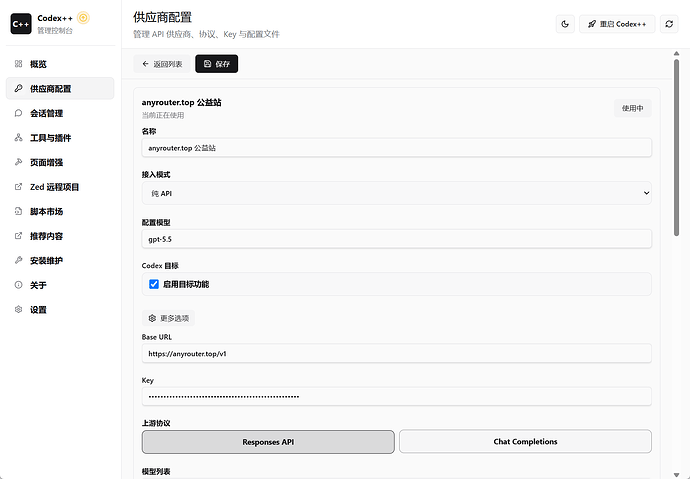Click the gear icon on 更多选项
Image resolution: width=690 pixels, height=479 pixels.
pyautogui.click(x=152, y=318)
